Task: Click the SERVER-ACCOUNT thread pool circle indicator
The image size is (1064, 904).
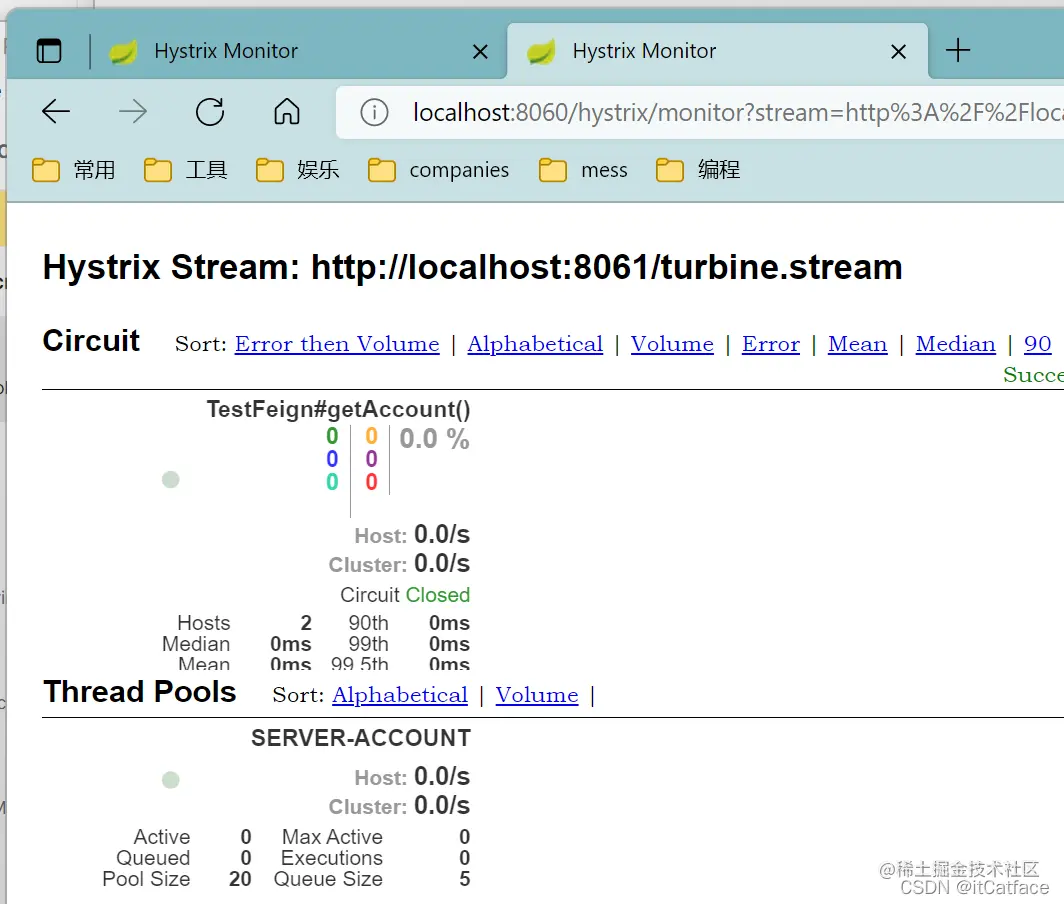Action: pos(171,780)
